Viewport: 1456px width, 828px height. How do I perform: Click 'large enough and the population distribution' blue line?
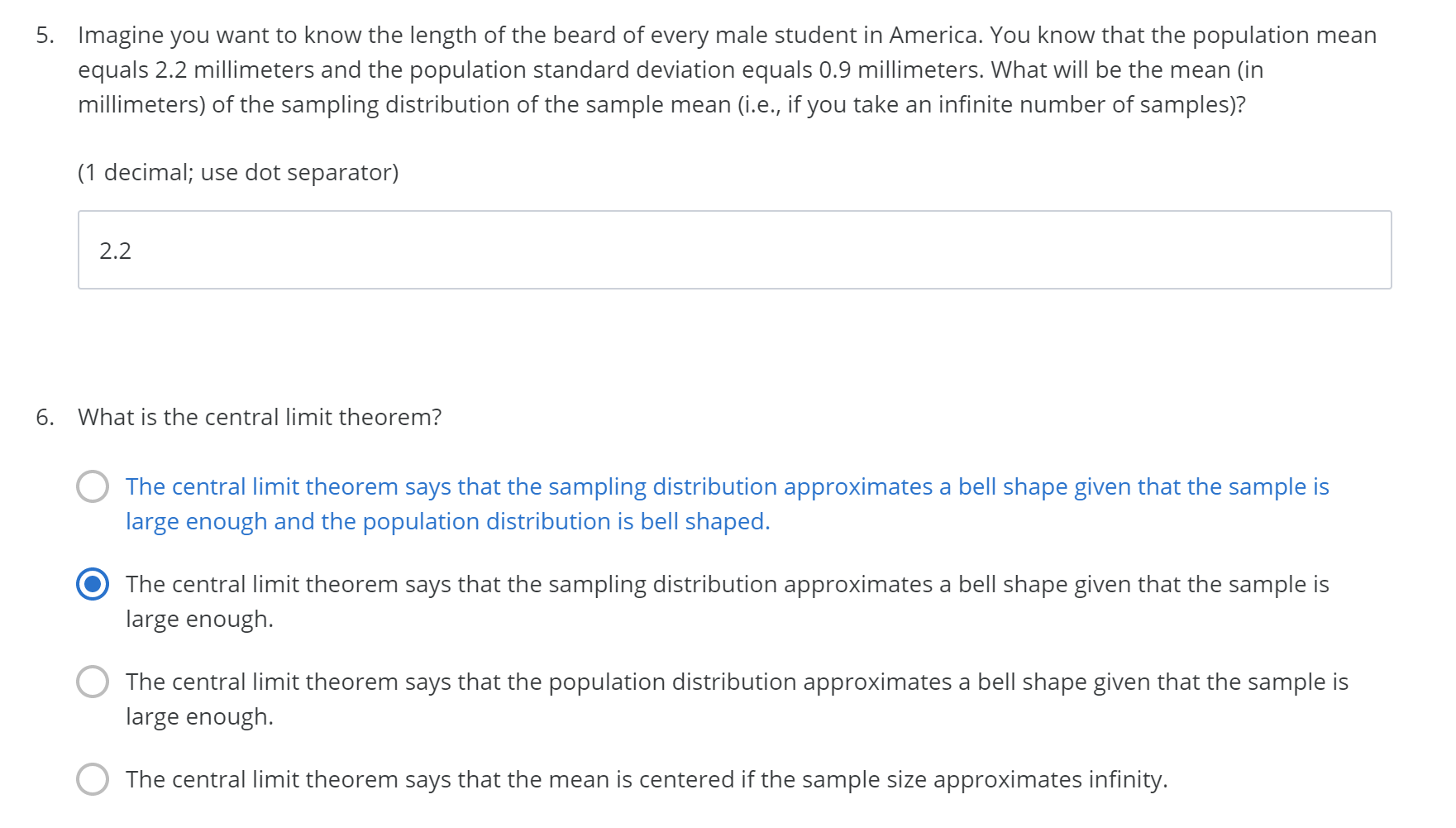click(x=446, y=521)
